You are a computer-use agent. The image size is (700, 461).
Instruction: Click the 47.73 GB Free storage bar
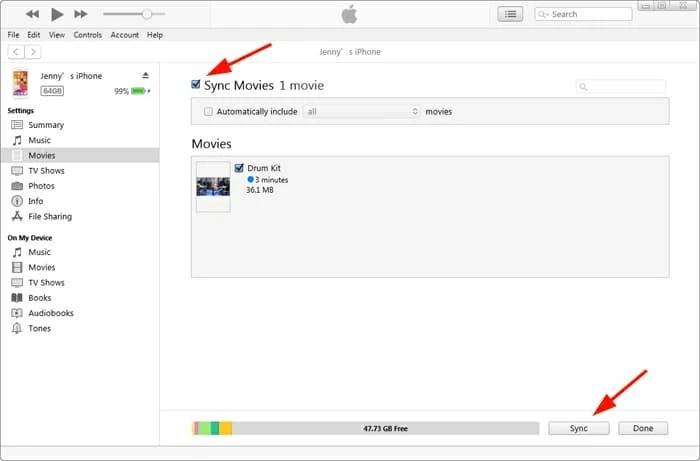pyautogui.click(x=366, y=428)
